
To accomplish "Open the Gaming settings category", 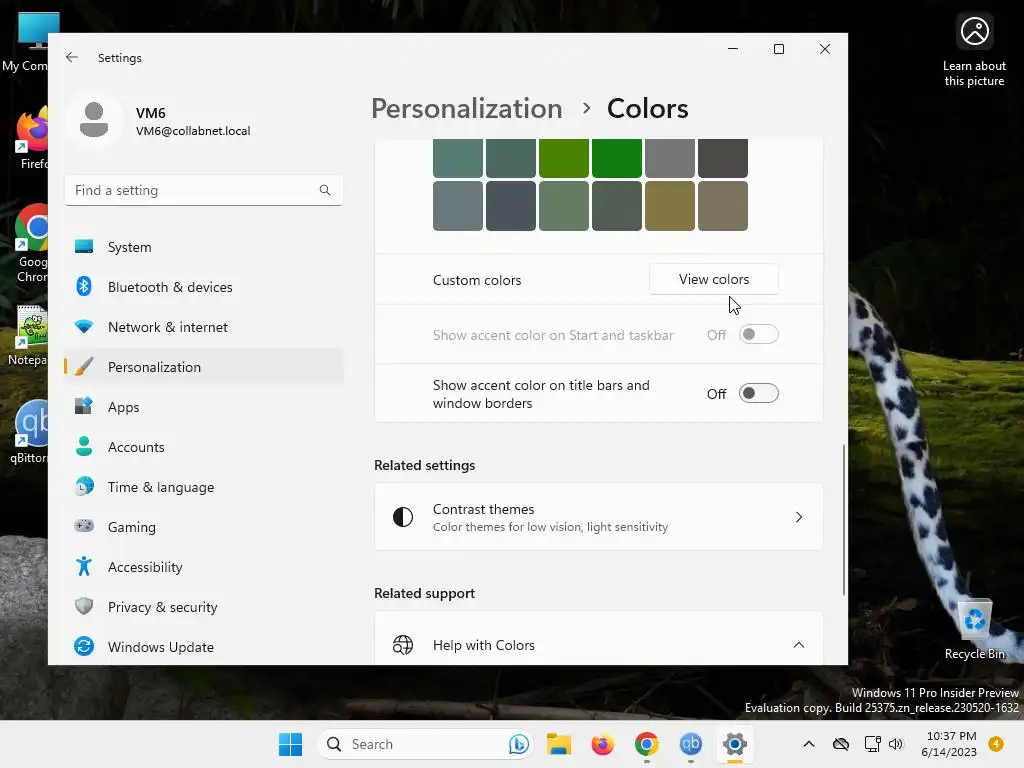I will (204, 527).
